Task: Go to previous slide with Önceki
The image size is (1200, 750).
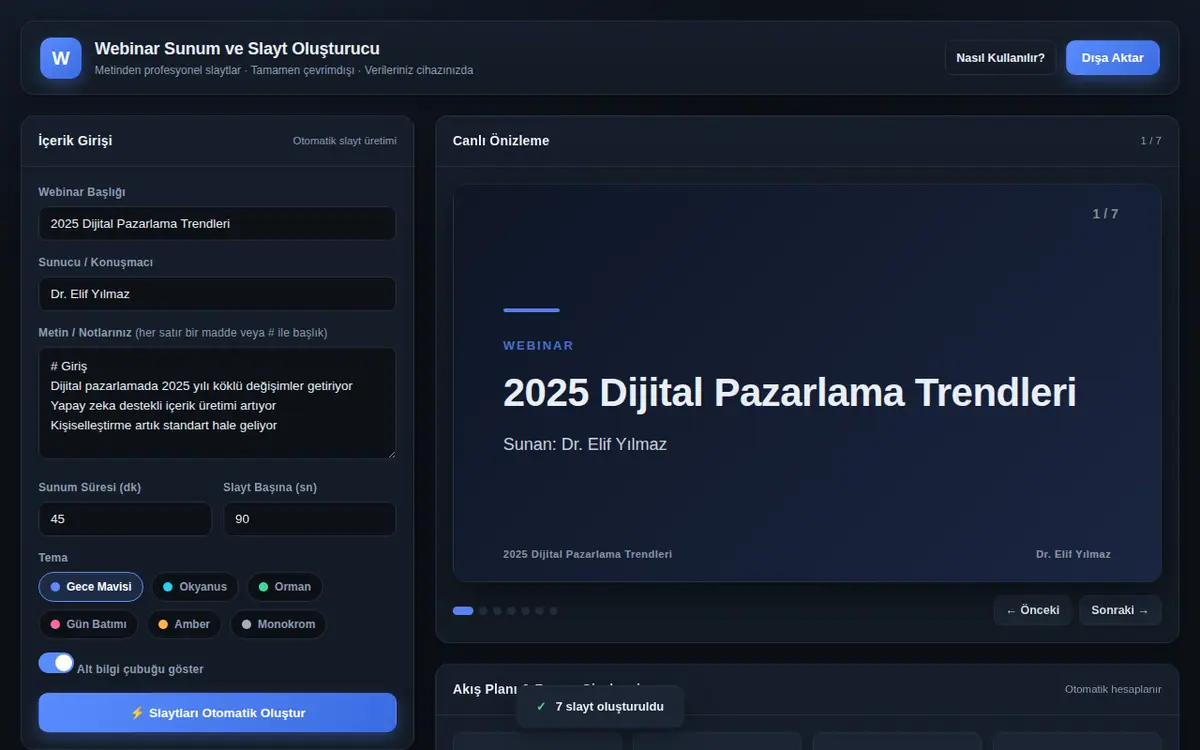Action: [1033, 611]
